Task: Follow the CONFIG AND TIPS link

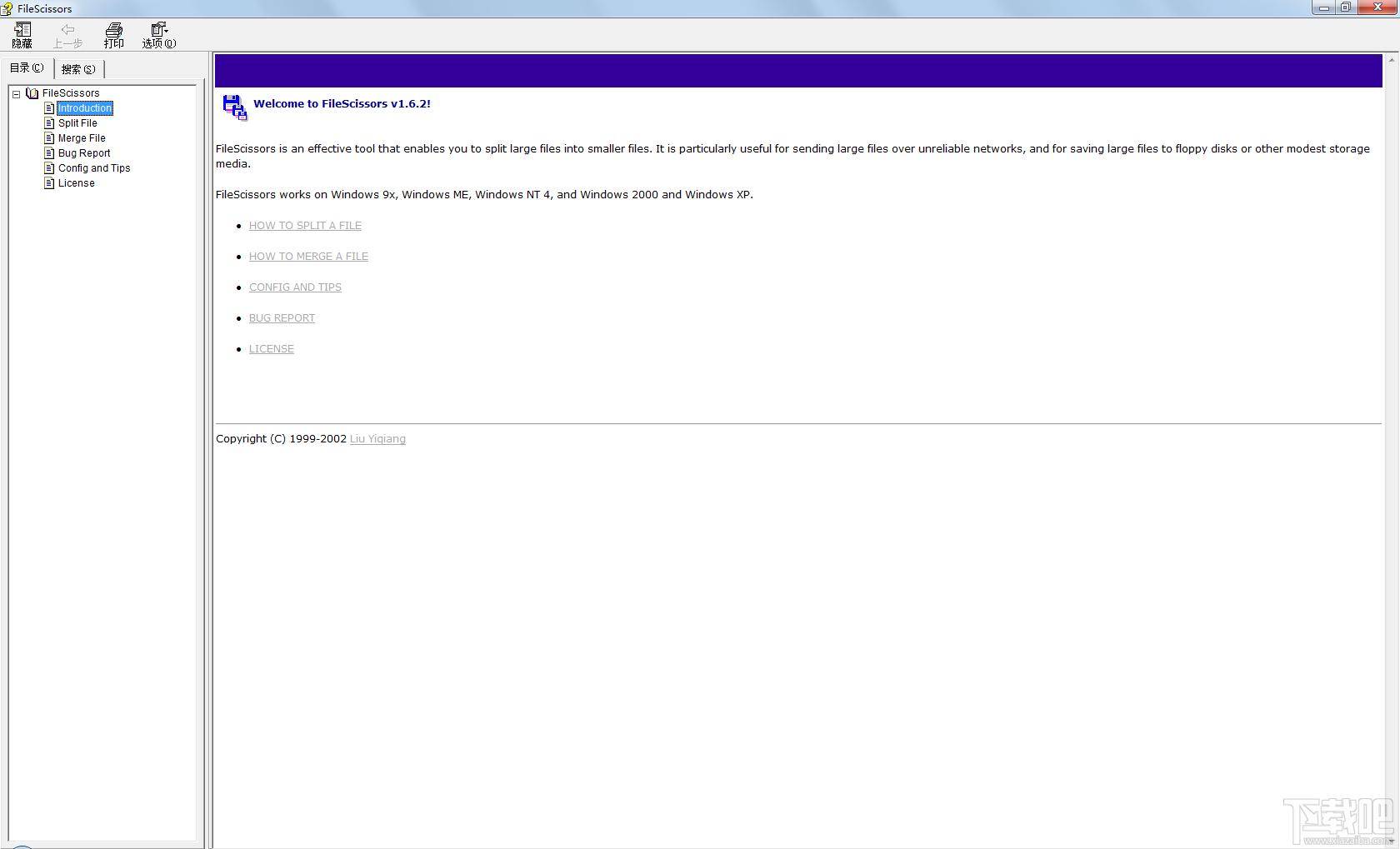Action: click(295, 287)
